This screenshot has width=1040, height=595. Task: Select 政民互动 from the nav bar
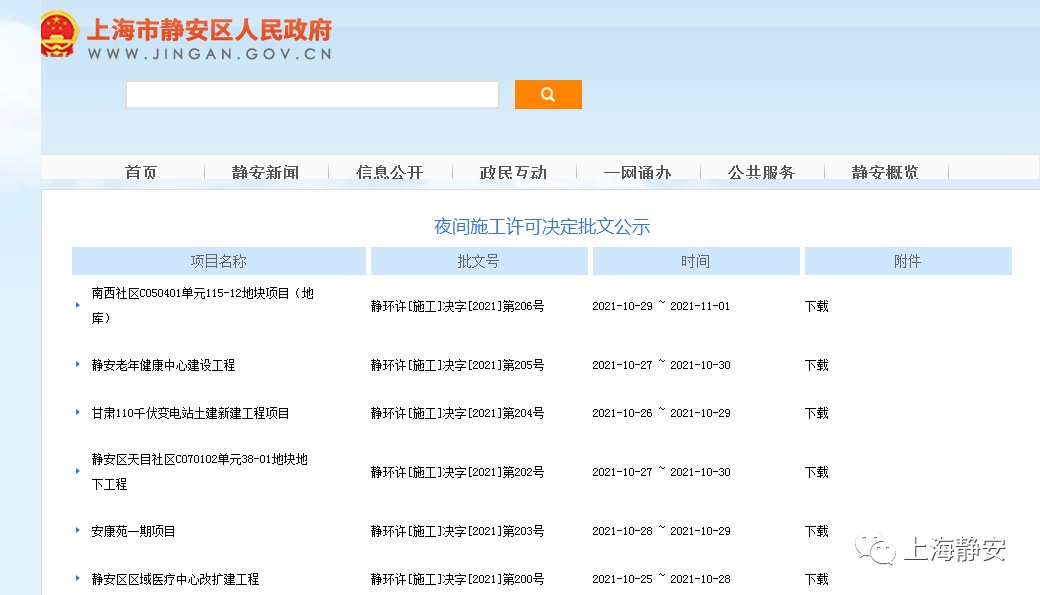tap(513, 172)
